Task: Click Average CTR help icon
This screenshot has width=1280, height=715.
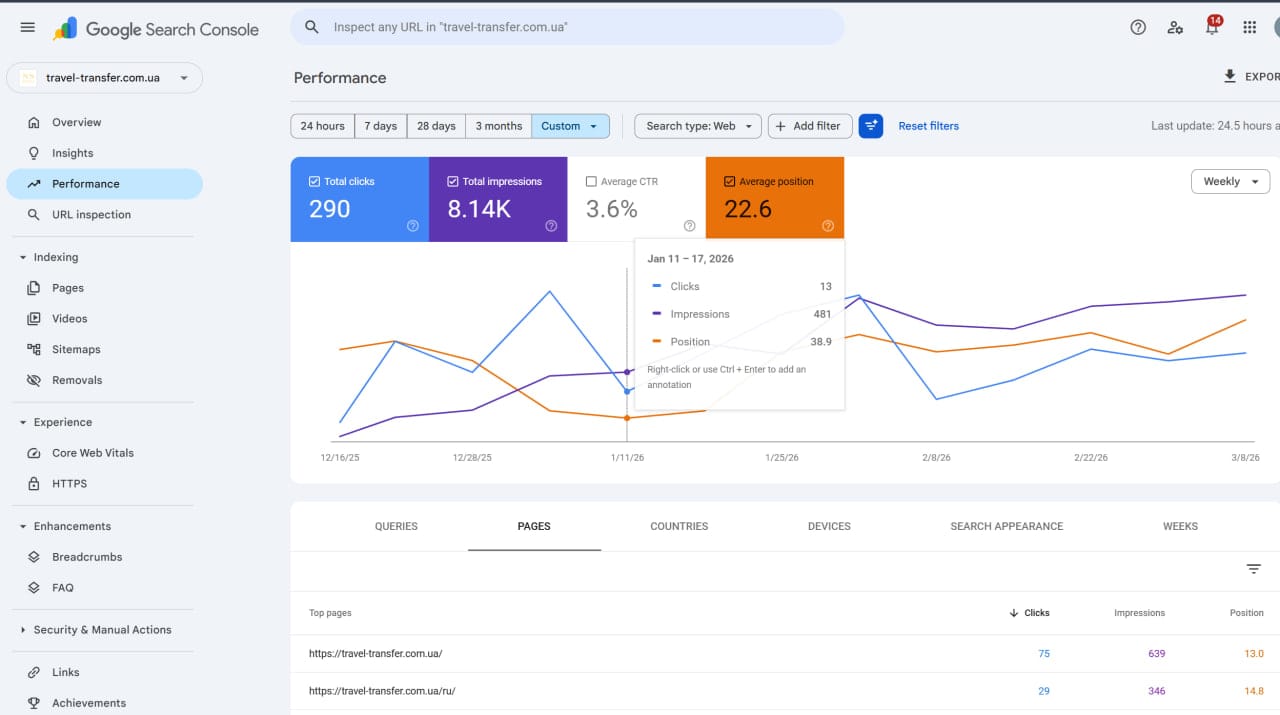Action: click(689, 226)
